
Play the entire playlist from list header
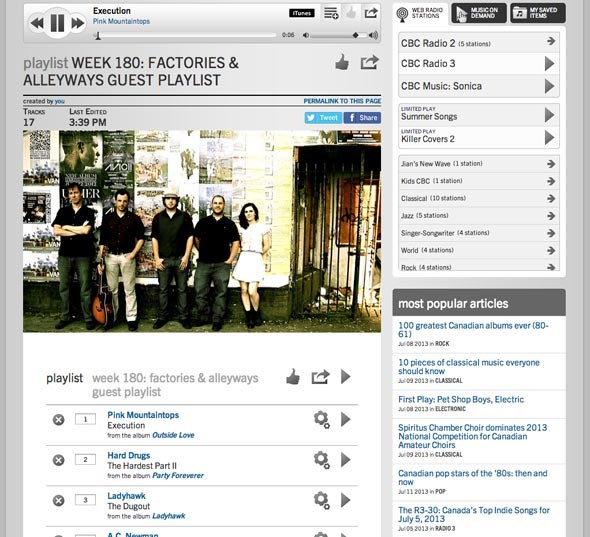click(345, 377)
